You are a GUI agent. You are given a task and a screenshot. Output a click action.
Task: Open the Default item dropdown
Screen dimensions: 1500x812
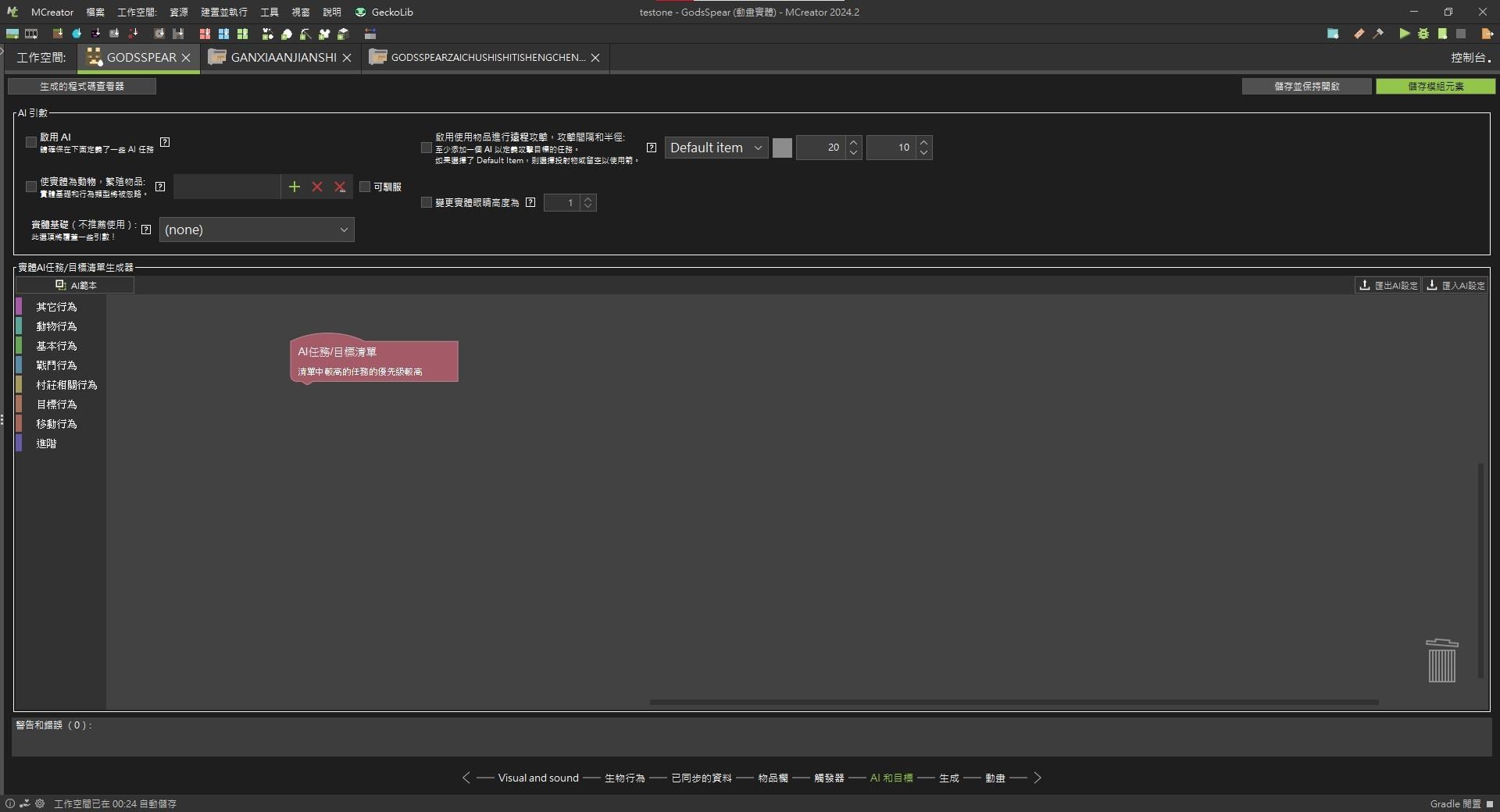tap(716, 148)
